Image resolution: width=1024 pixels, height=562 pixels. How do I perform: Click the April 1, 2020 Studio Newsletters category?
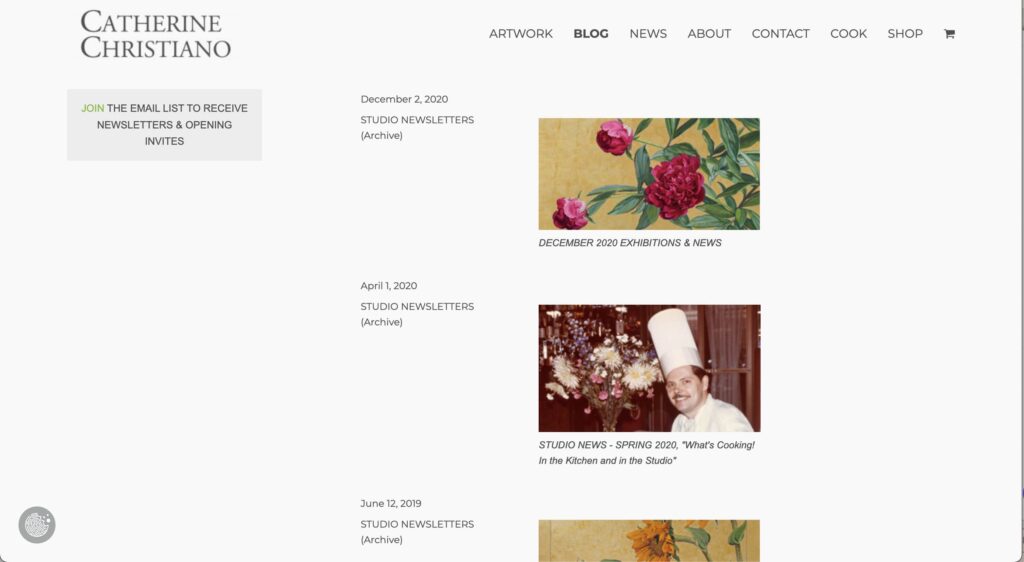pyautogui.click(x=417, y=315)
